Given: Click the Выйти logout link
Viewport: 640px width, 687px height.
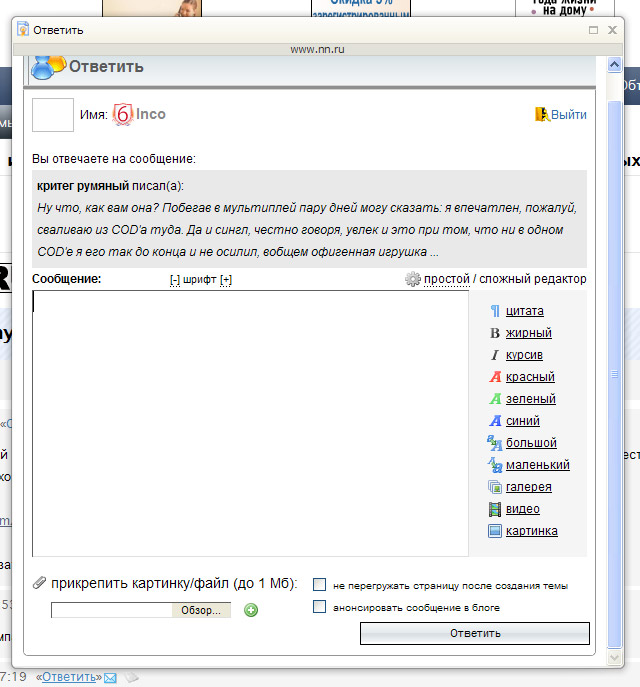Looking at the screenshot, I should coord(568,115).
